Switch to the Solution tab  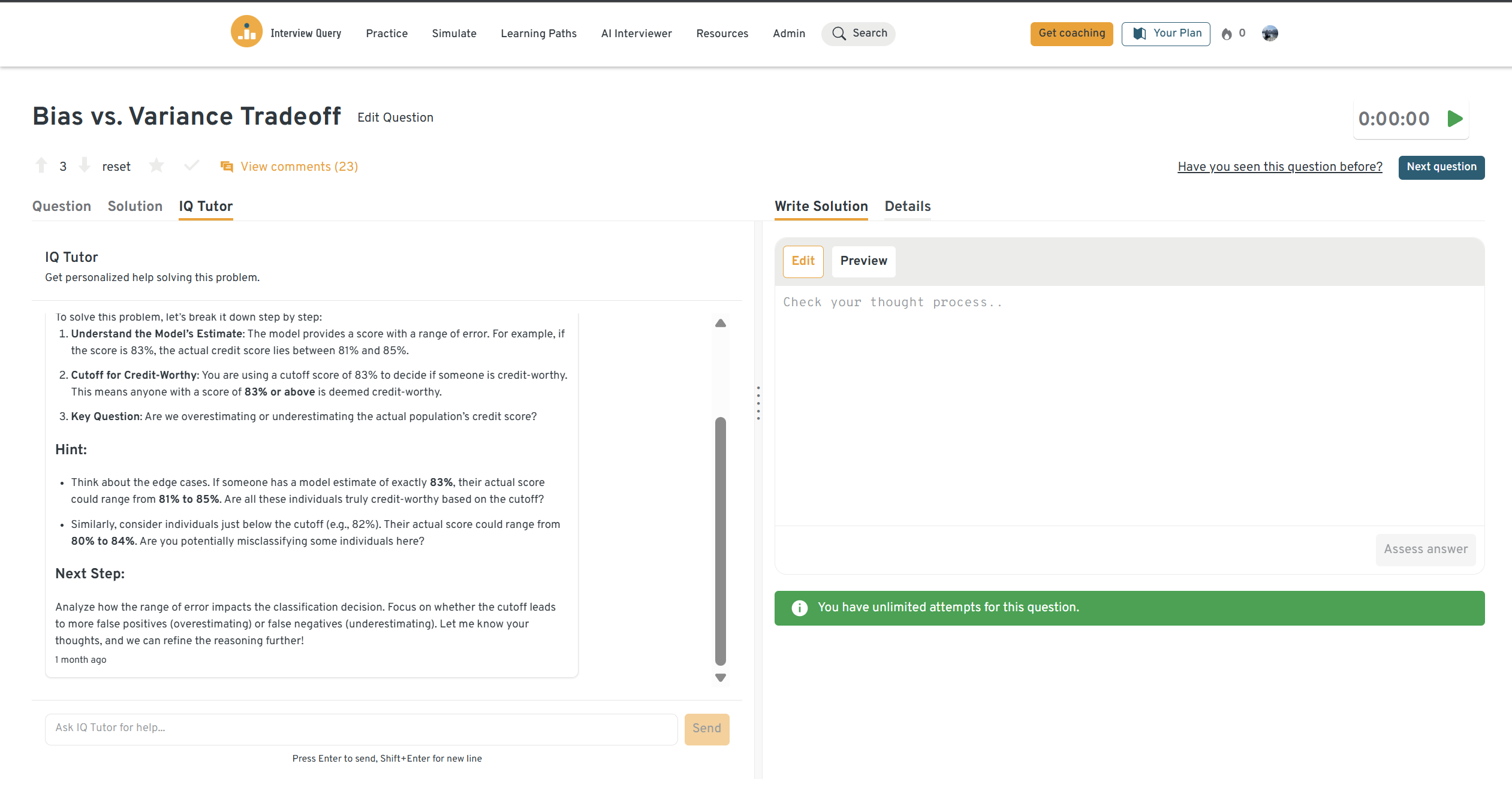click(135, 206)
